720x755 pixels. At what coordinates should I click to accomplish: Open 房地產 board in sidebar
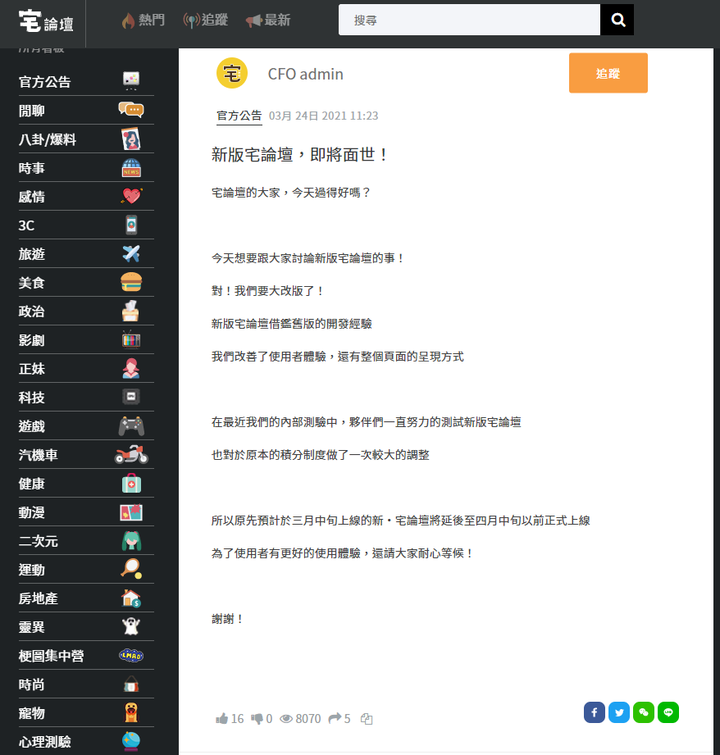coord(86,598)
